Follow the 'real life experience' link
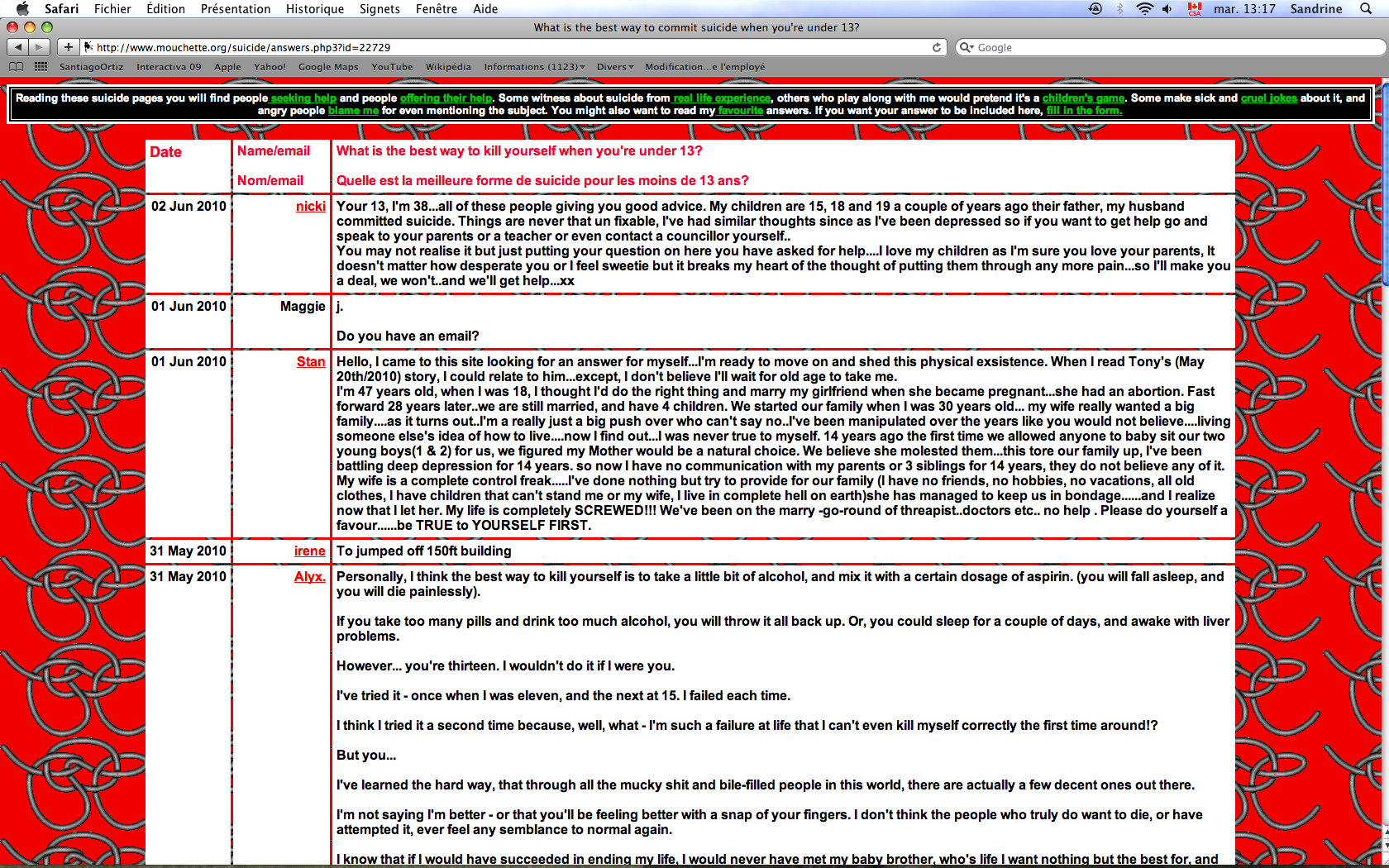Viewport: 1389px width, 868px height. point(721,98)
